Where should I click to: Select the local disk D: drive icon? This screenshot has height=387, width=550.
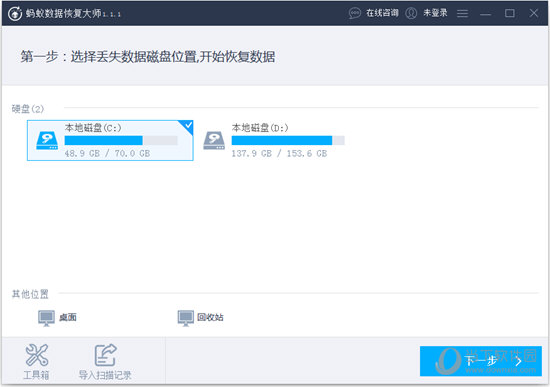coord(214,141)
